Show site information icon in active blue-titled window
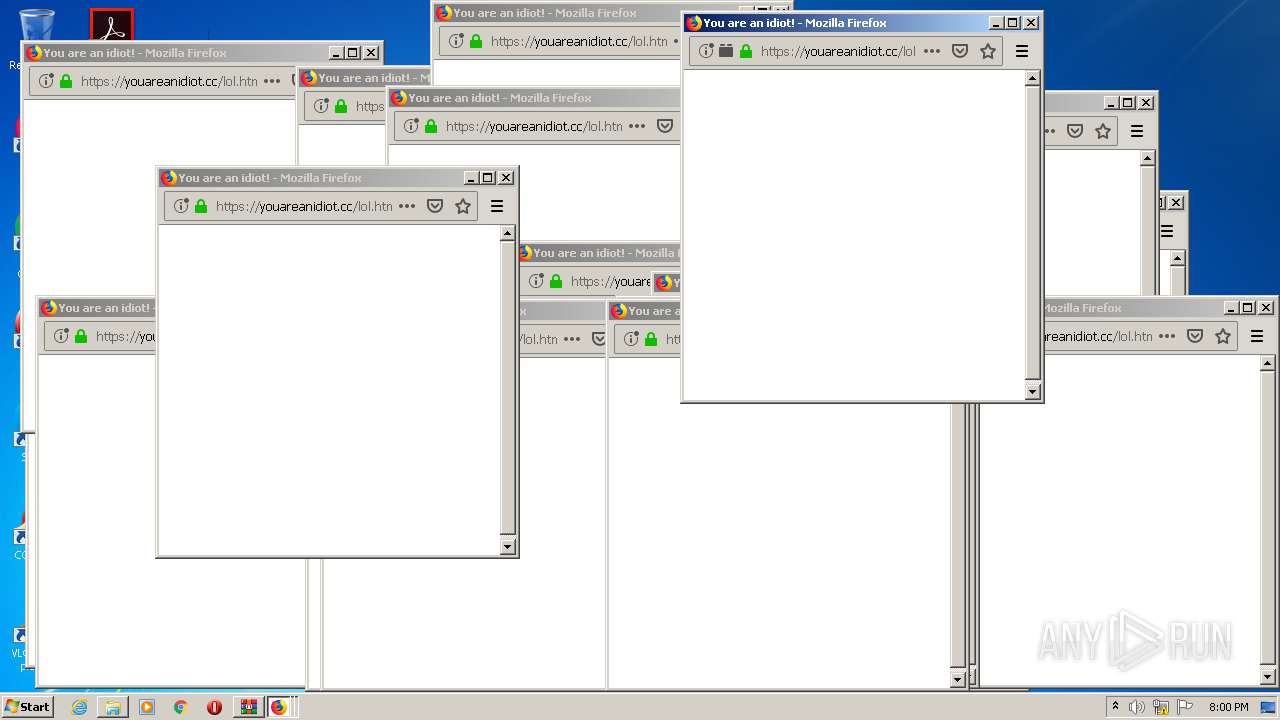The height and width of the screenshot is (720, 1280). pyautogui.click(x=706, y=51)
